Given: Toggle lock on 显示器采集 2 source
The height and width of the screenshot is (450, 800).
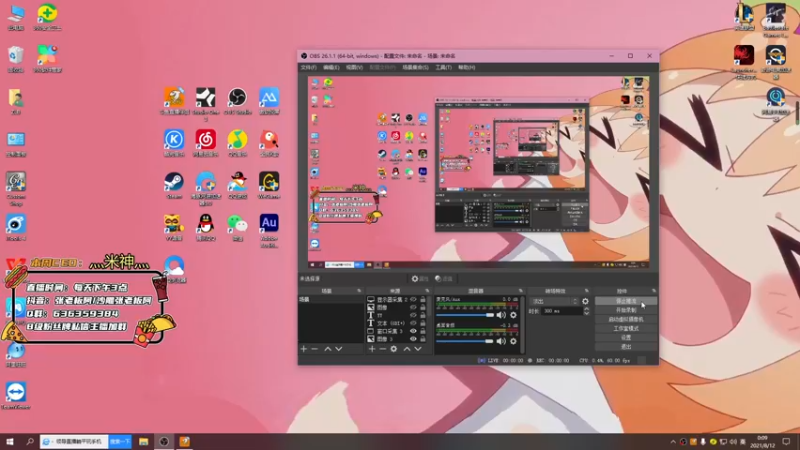Looking at the screenshot, I should tap(422, 299).
